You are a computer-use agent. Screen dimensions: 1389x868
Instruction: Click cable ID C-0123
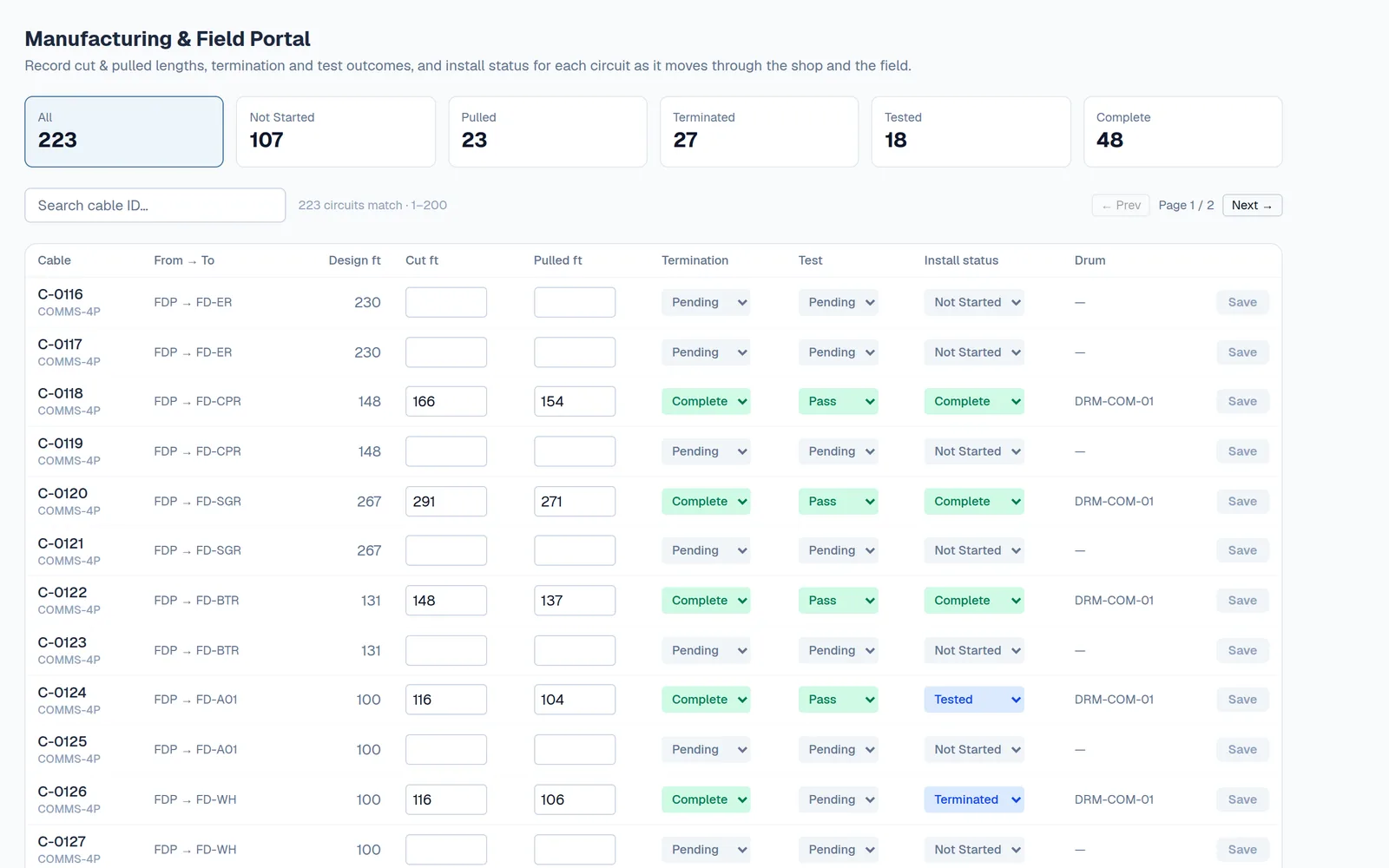pyautogui.click(x=63, y=642)
